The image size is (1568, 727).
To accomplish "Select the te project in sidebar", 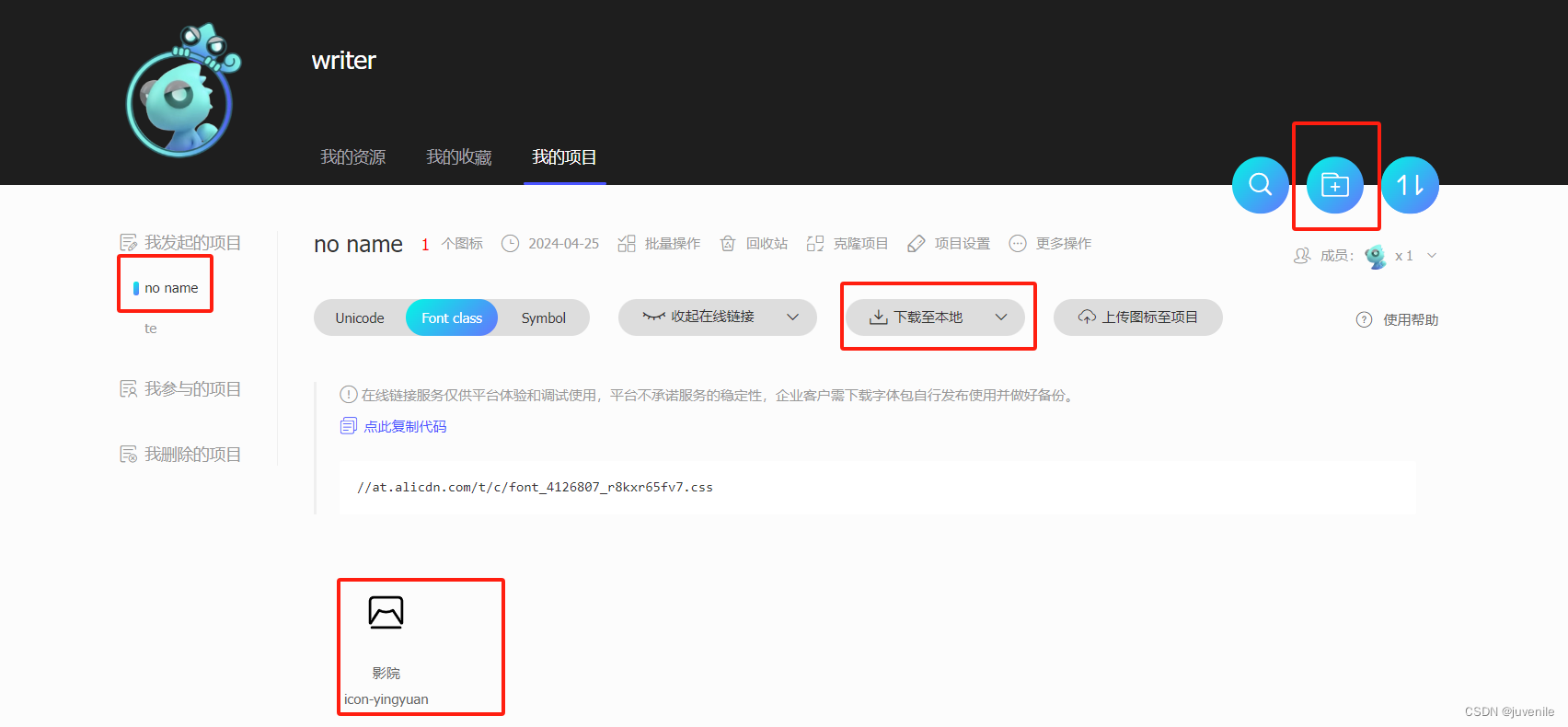I will pos(151,329).
